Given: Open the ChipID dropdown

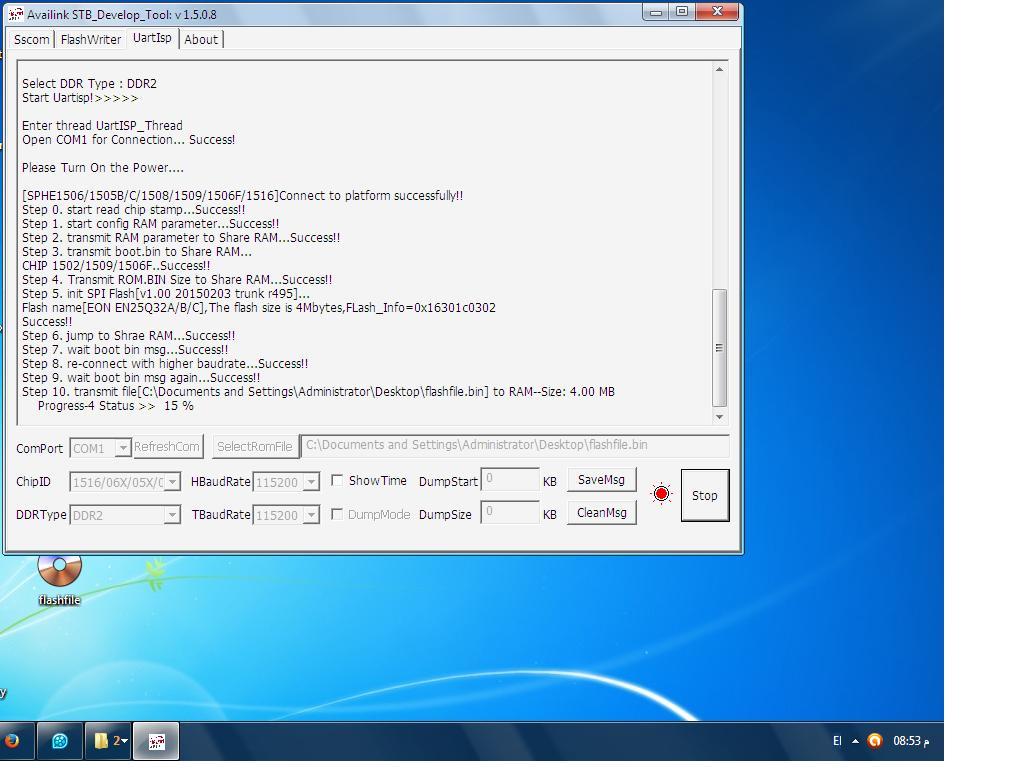Looking at the screenshot, I should (172, 482).
